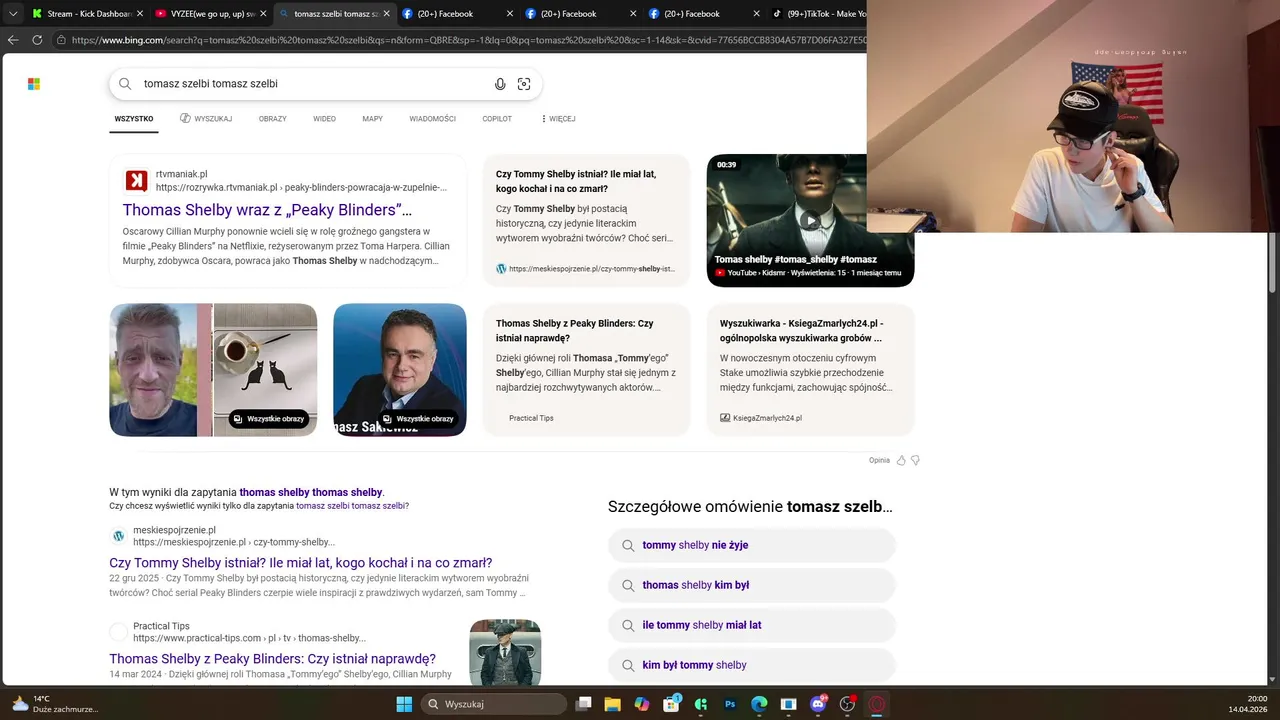Select the MAPY tab
Viewport: 1280px width, 720px height.
(x=372, y=118)
